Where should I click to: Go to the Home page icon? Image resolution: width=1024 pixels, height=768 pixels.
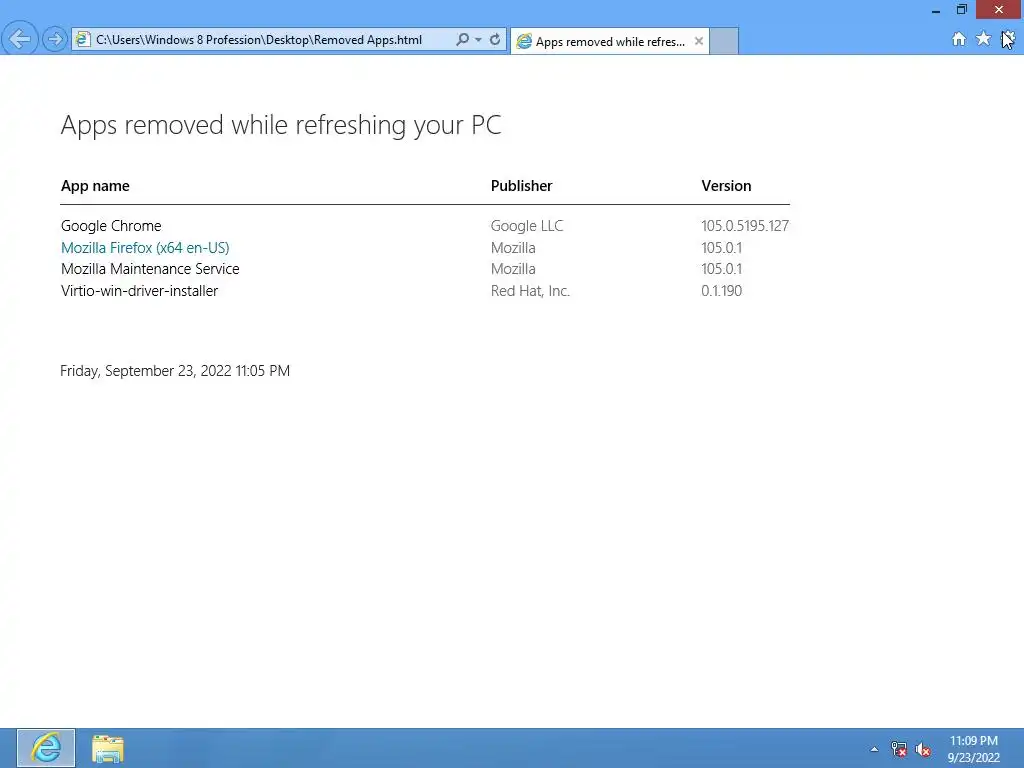pyautogui.click(x=959, y=39)
